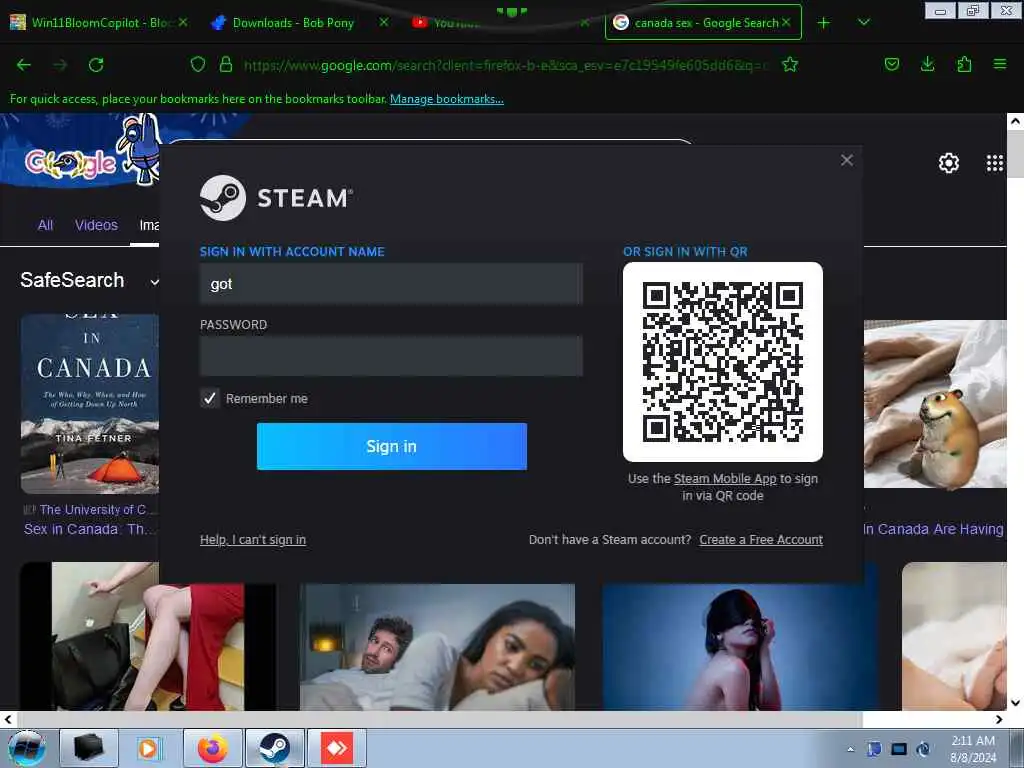Viewport: 1024px width, 768px height.
Task: Click the browser address bar URL
Action: (x=506, y=65)
